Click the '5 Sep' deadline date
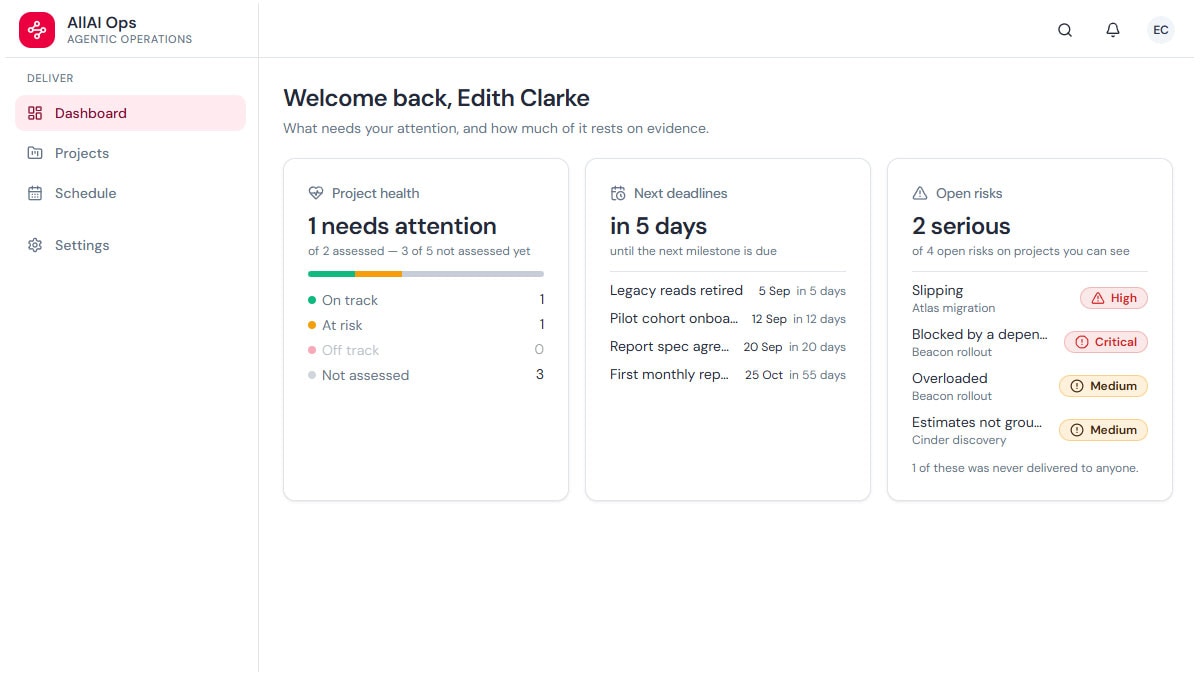 [x=774, y=291]
